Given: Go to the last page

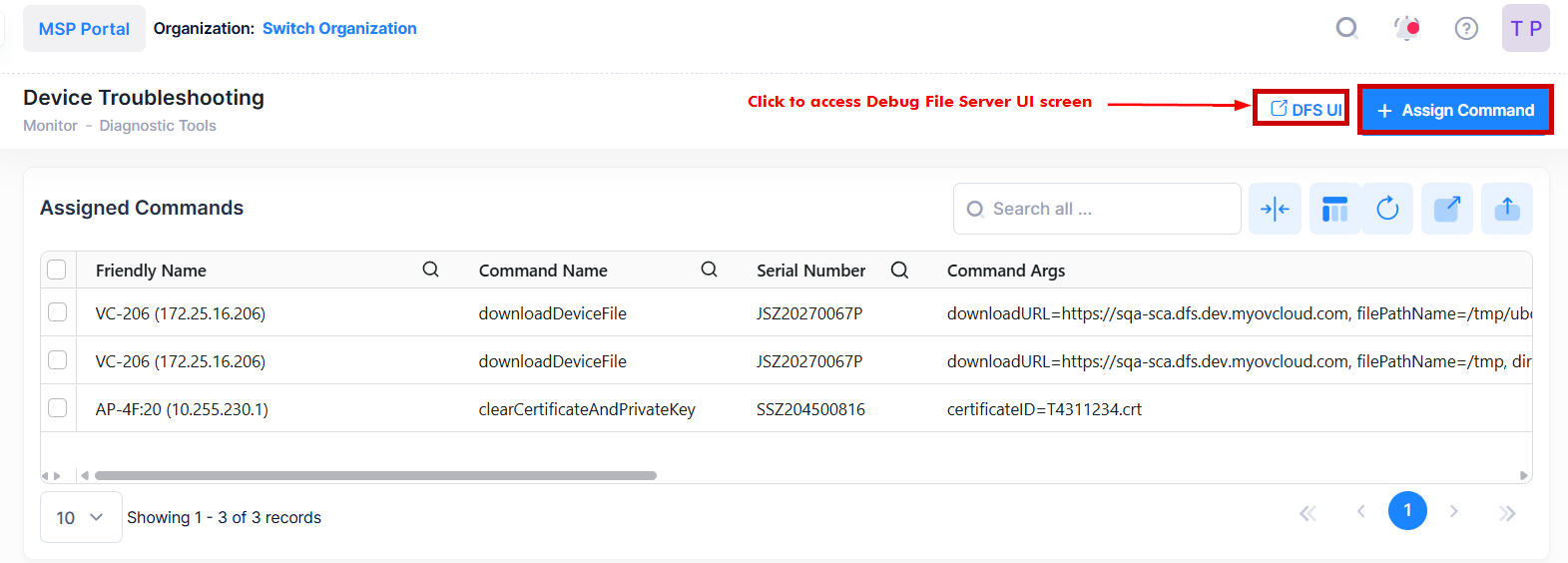Looking at the screenshot, I should click(1507, 513).
